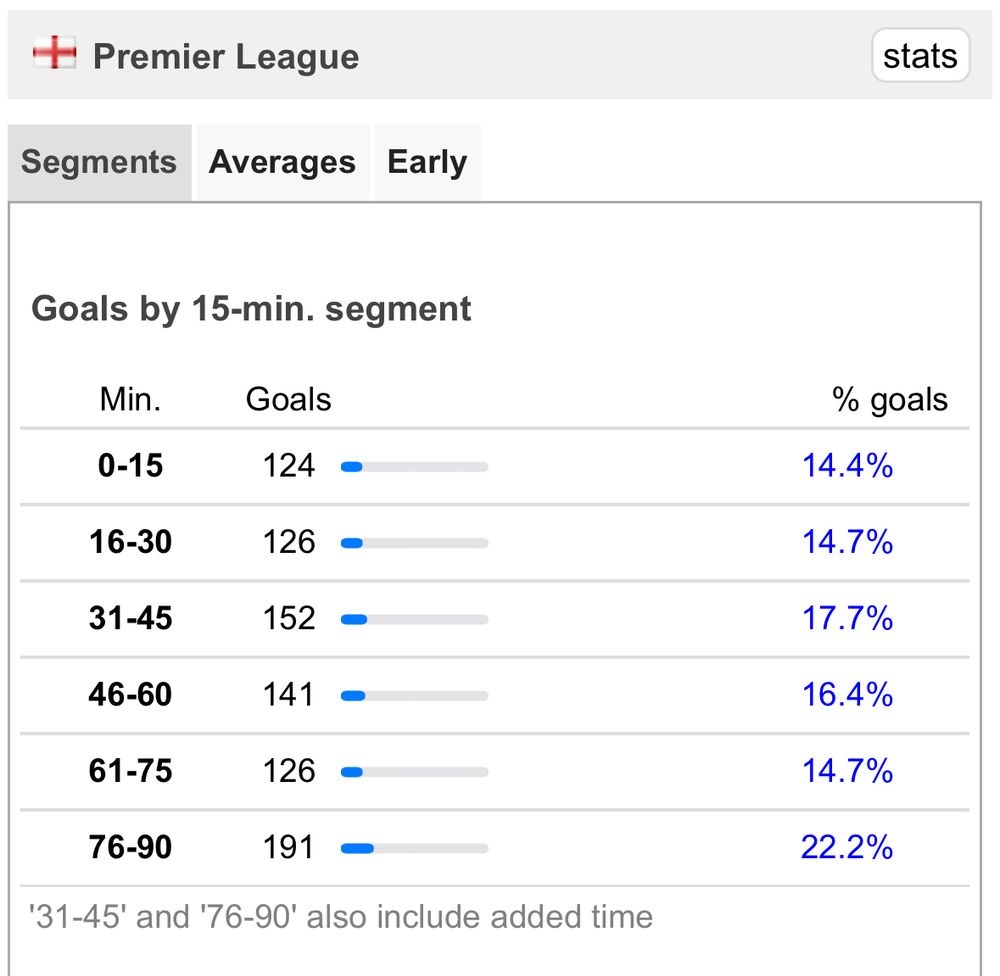Open the 17.7% percentage link
The height and width of the screenshot is (976, 1000).
click(x=847, y=619)
